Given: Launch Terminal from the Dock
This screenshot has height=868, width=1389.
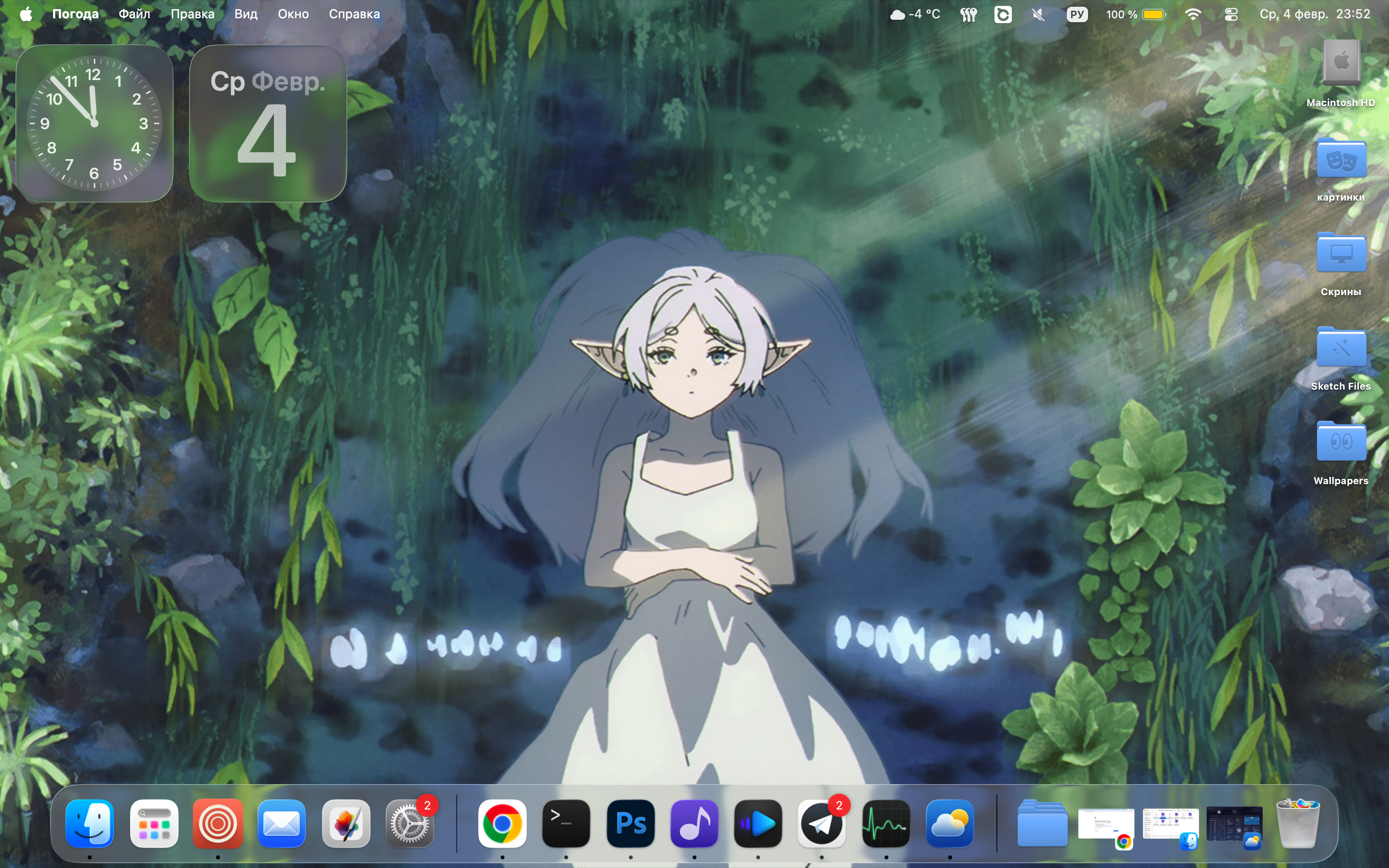Looking at the screenshot, I should 566,824.
